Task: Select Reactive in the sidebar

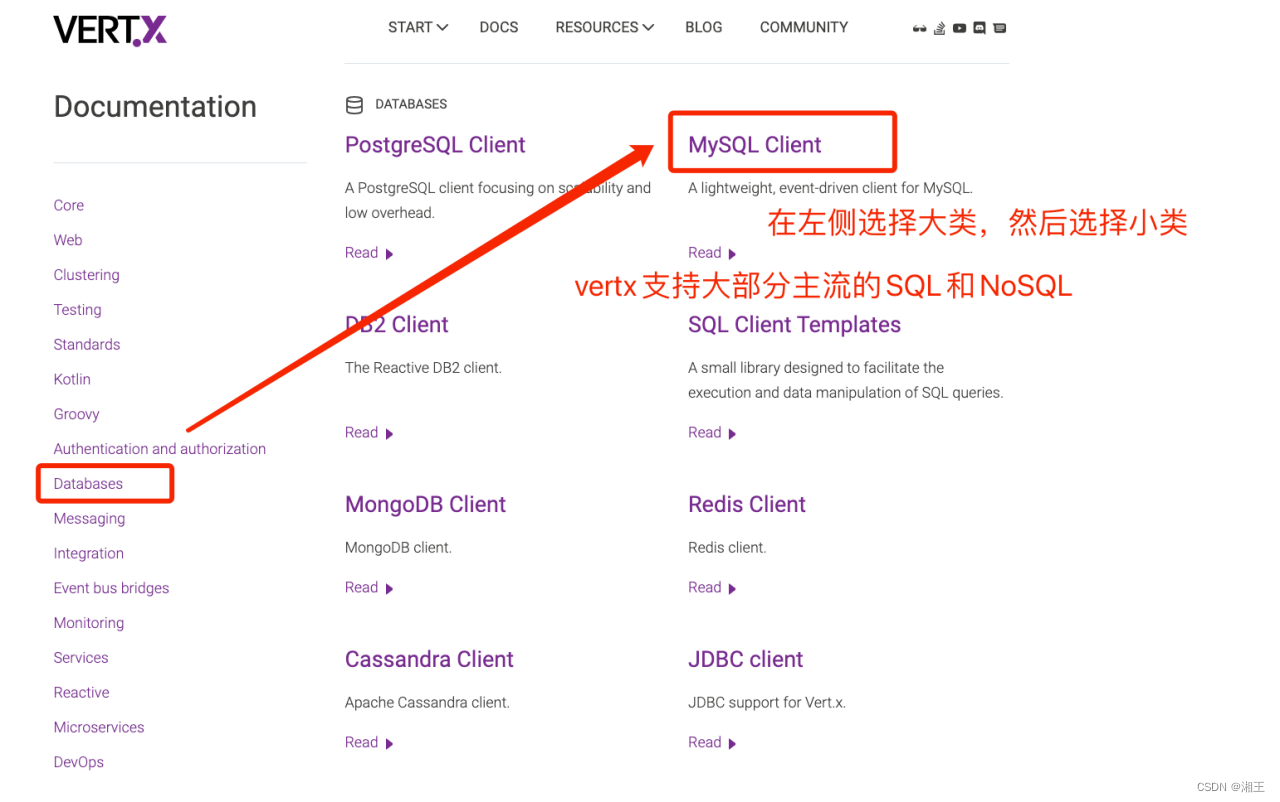Action: coord(81,692)
